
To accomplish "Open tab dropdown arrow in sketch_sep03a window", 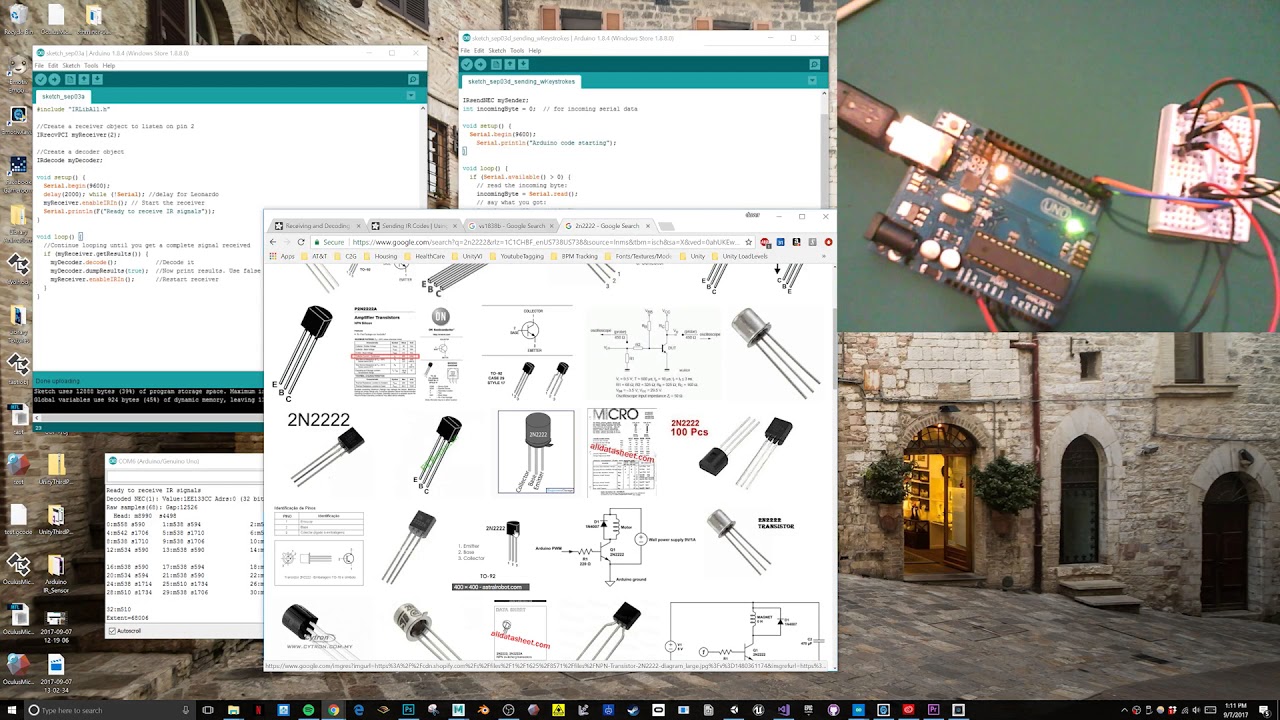I will coord(411,96).
